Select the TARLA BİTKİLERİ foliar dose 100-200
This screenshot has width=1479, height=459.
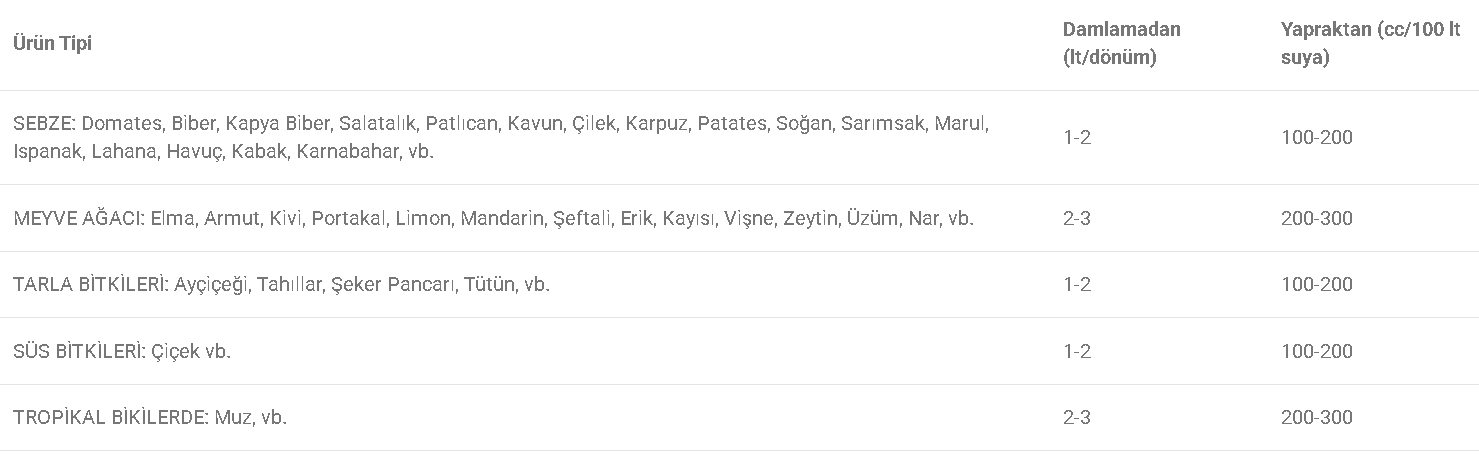(x=1316, y=284)
